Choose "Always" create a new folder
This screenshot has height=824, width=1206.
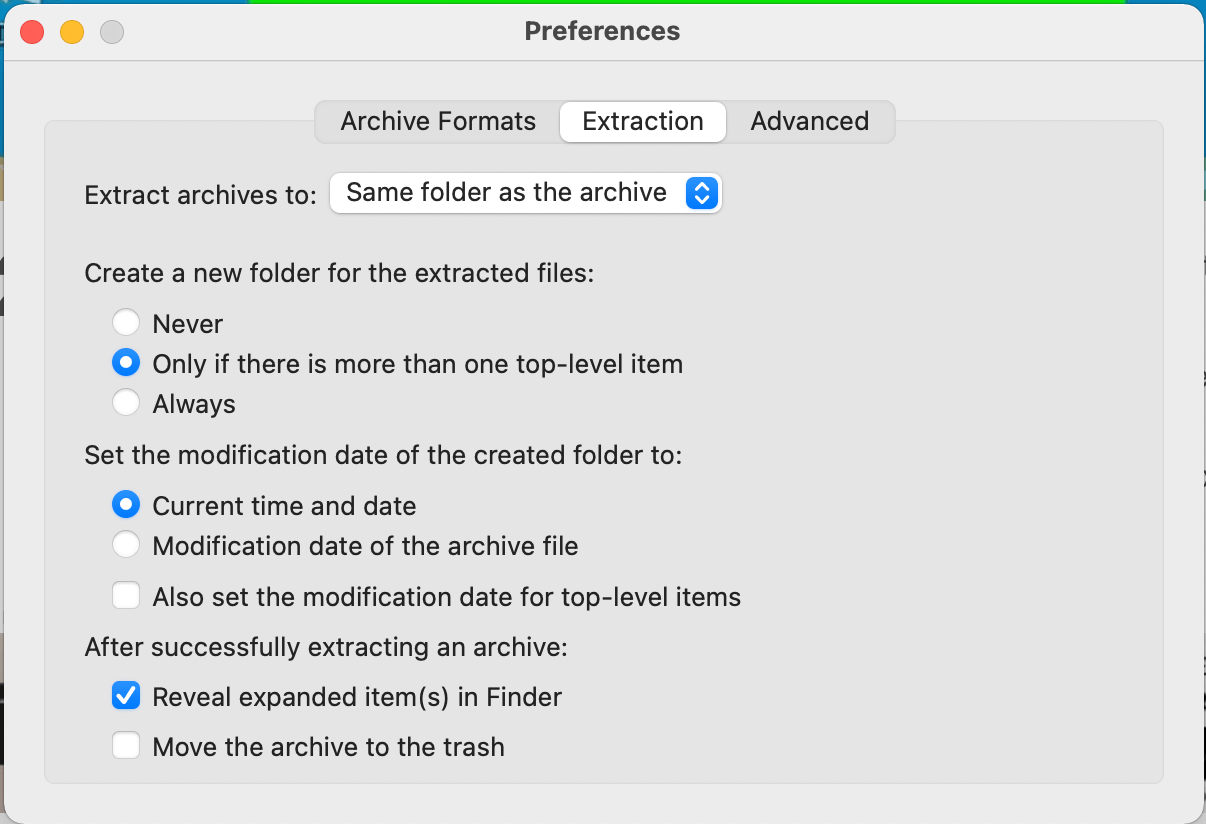click(126, 402)
